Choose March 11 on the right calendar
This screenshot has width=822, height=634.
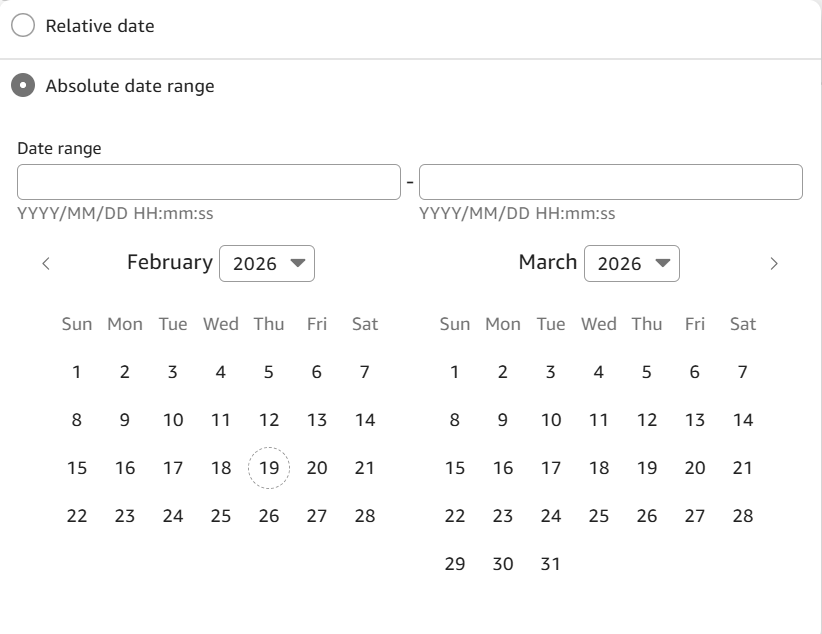599,420
